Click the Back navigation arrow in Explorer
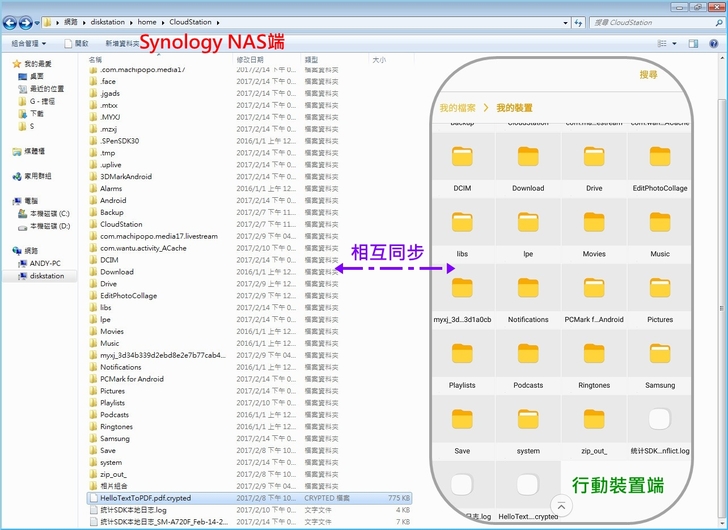The width and height of the screenshot is (728, 530). tap(11, 22)
